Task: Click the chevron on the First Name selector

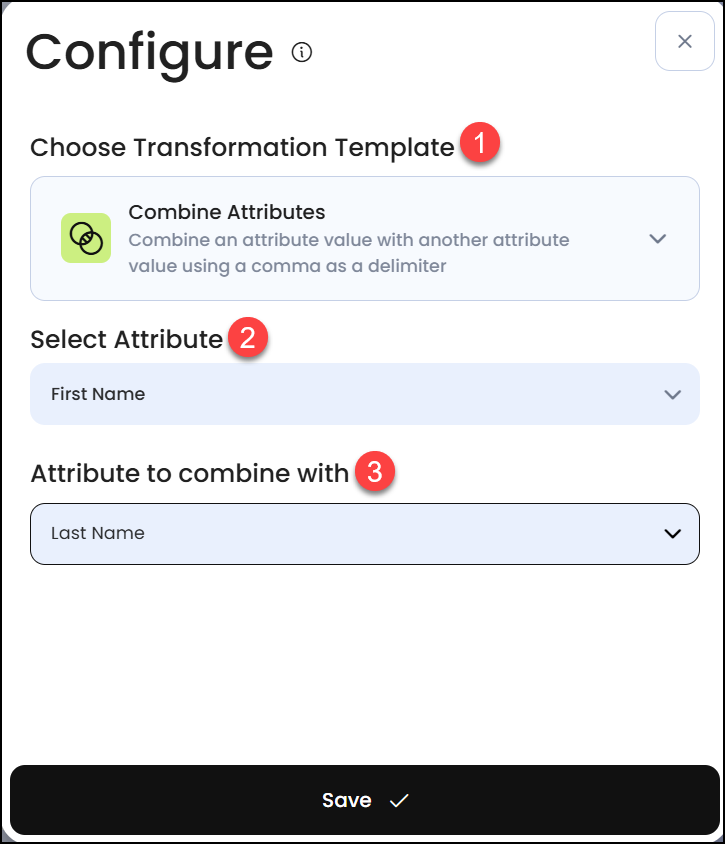Action: coord(673,394)
